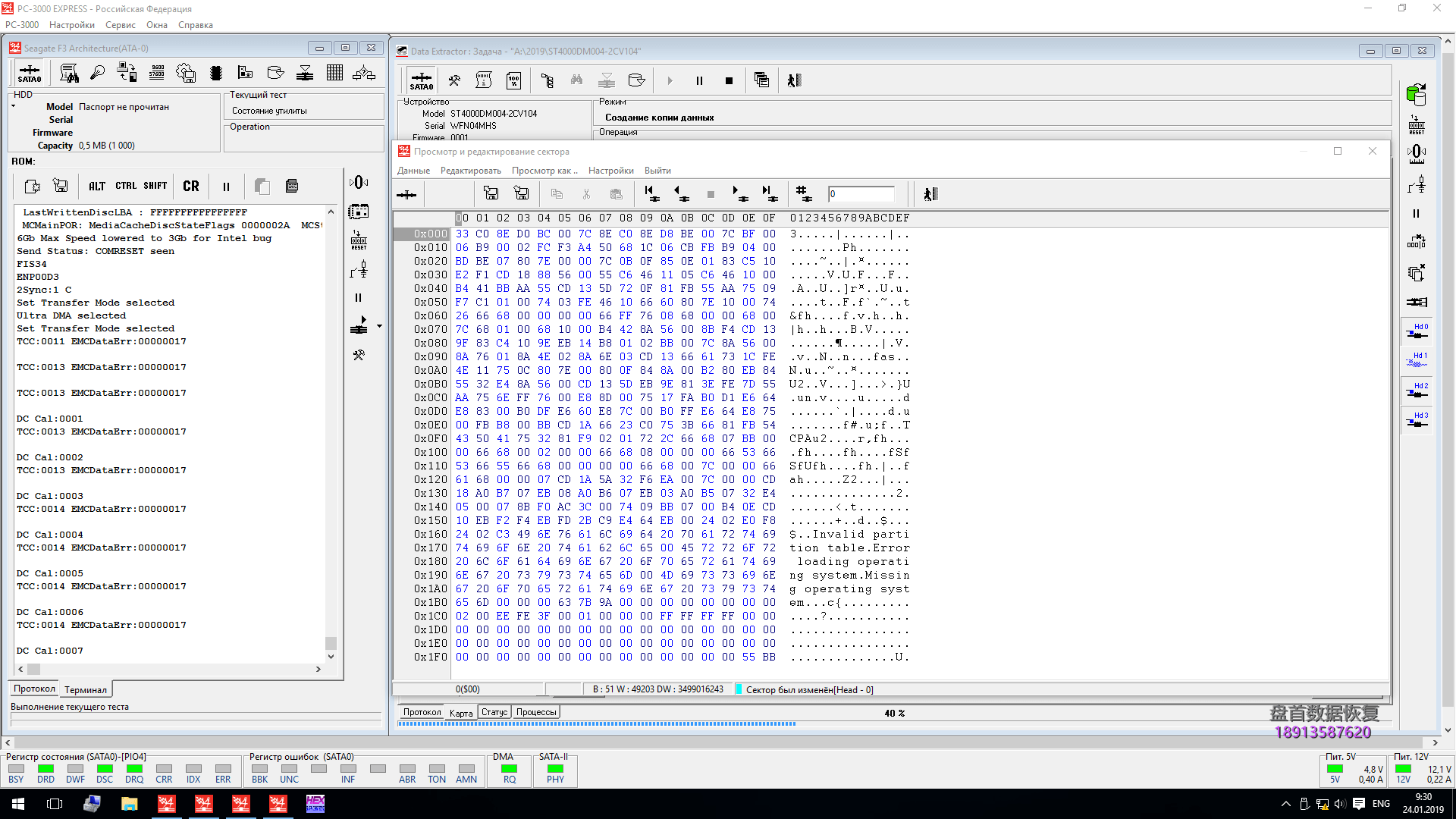The width and height of the screenshot is (1456, 819).
Task: Collapse the HDD info expander arrow
Action: tap(14, 106)
